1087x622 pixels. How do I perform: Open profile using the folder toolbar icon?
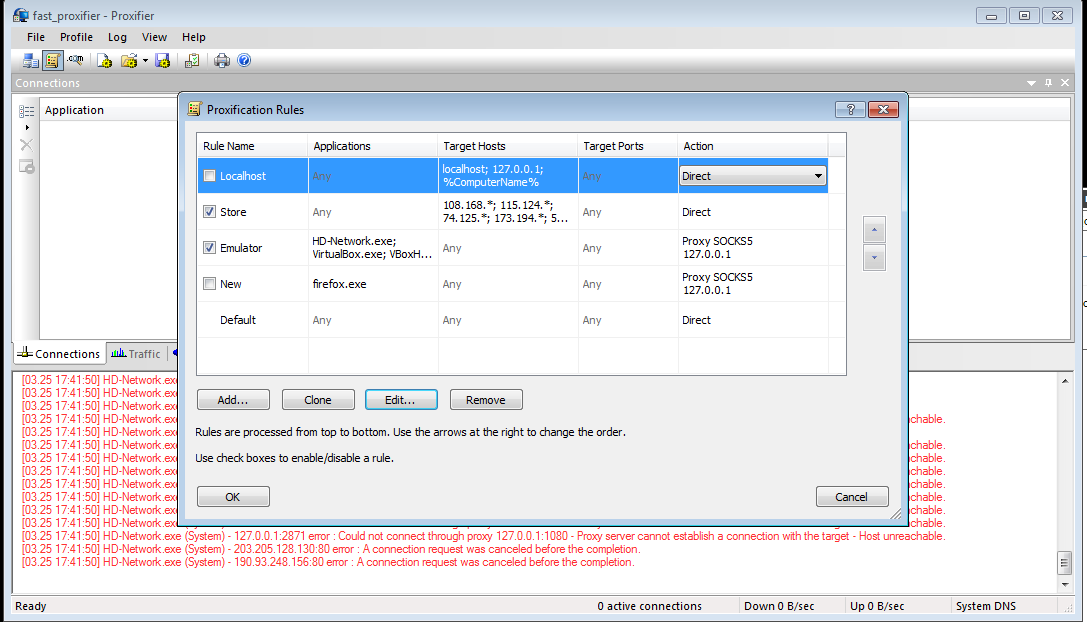coord(128,61)
